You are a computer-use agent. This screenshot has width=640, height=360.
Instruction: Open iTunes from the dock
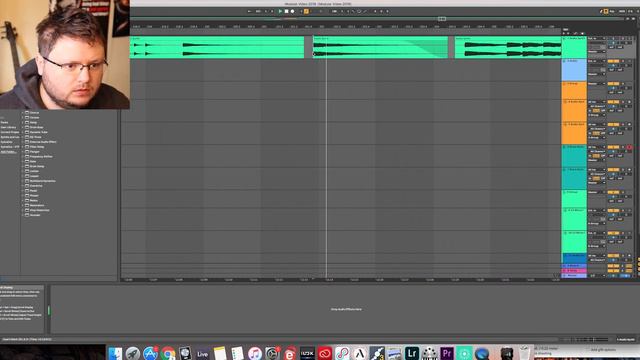pyautogui.click(x=255, y=353)
